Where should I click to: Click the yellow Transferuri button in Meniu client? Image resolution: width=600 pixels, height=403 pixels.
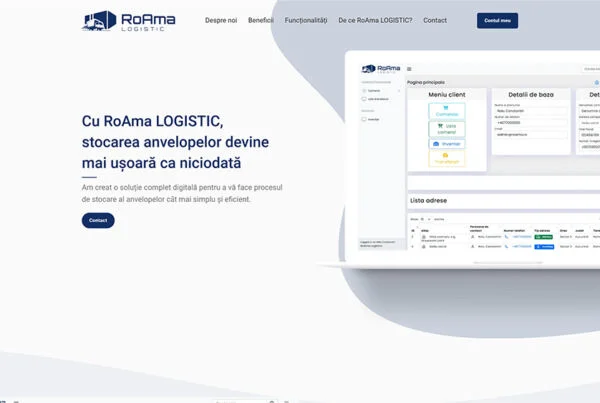tap(447, 158)
